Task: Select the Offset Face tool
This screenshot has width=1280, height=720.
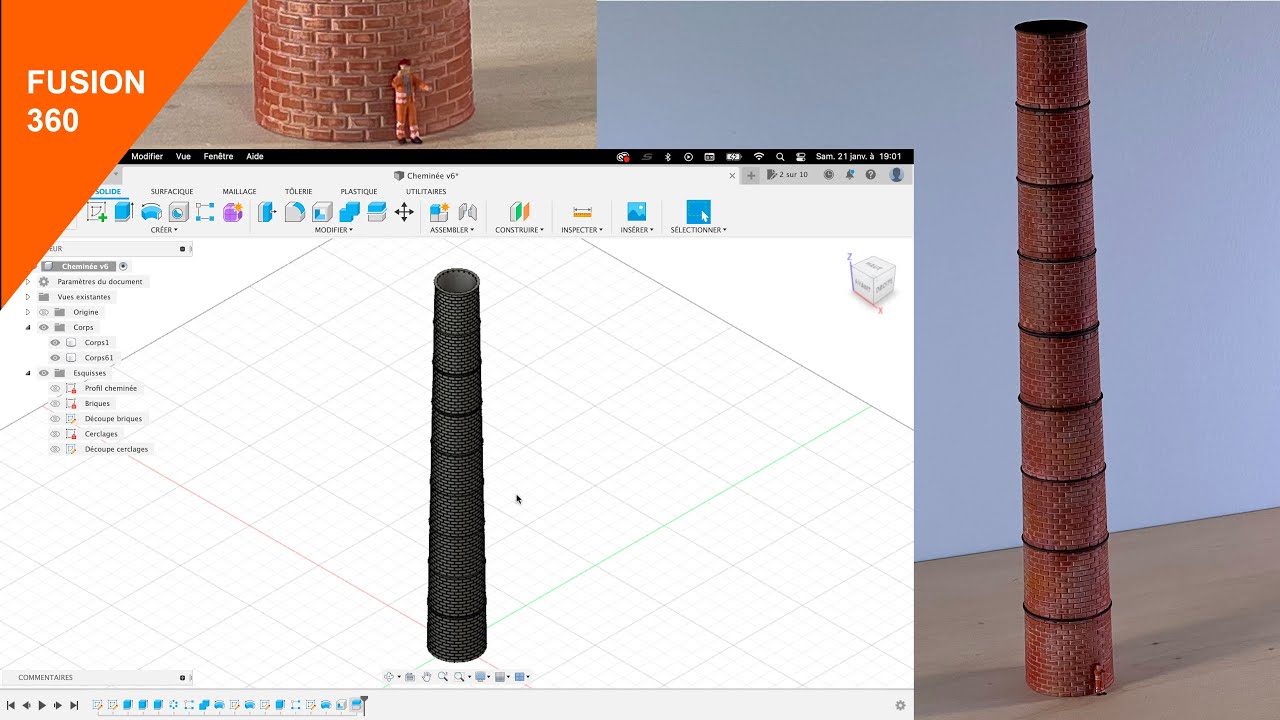Action: point(377,211)
